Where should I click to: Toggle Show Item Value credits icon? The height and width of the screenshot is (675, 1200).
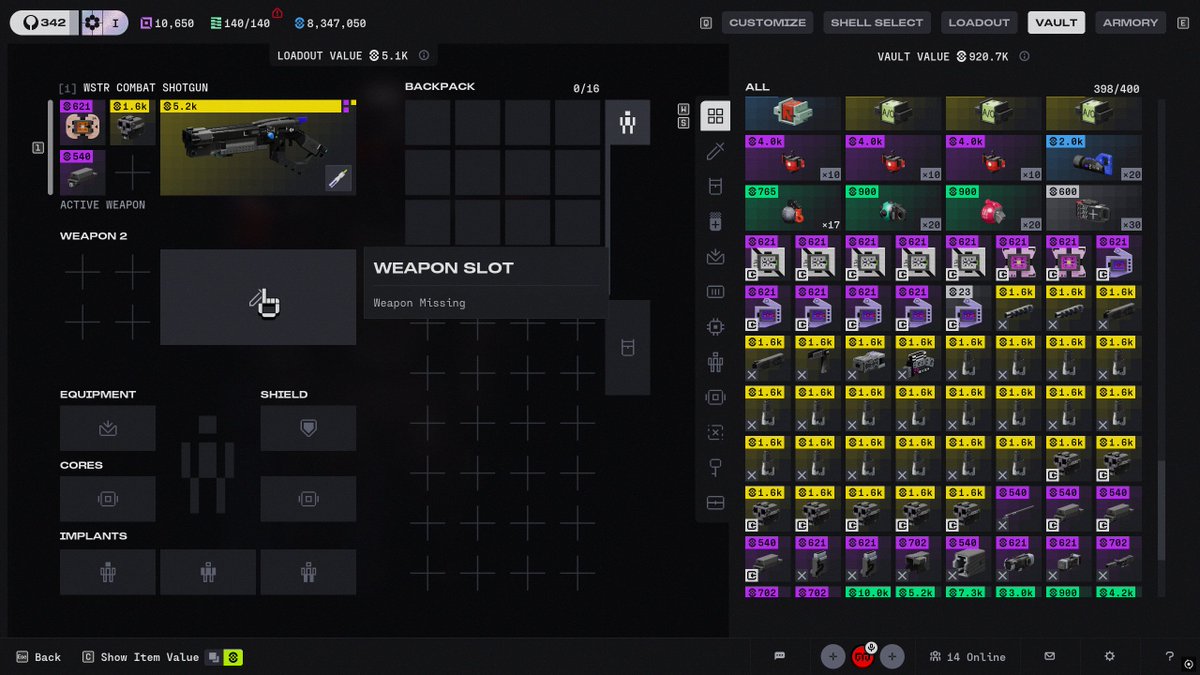click(233, 657)
